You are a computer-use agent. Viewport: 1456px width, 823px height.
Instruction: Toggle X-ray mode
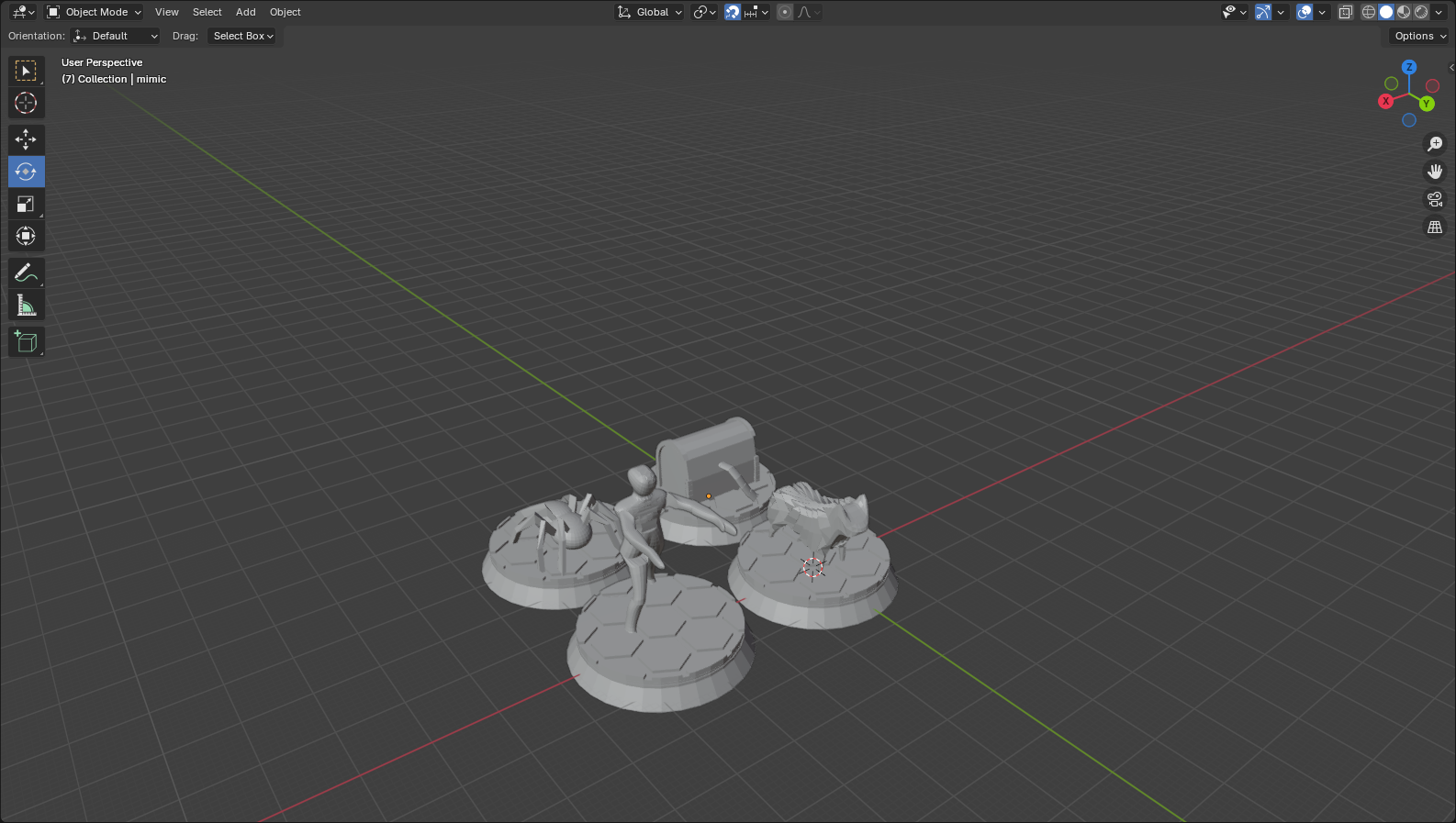(1346, 12)
